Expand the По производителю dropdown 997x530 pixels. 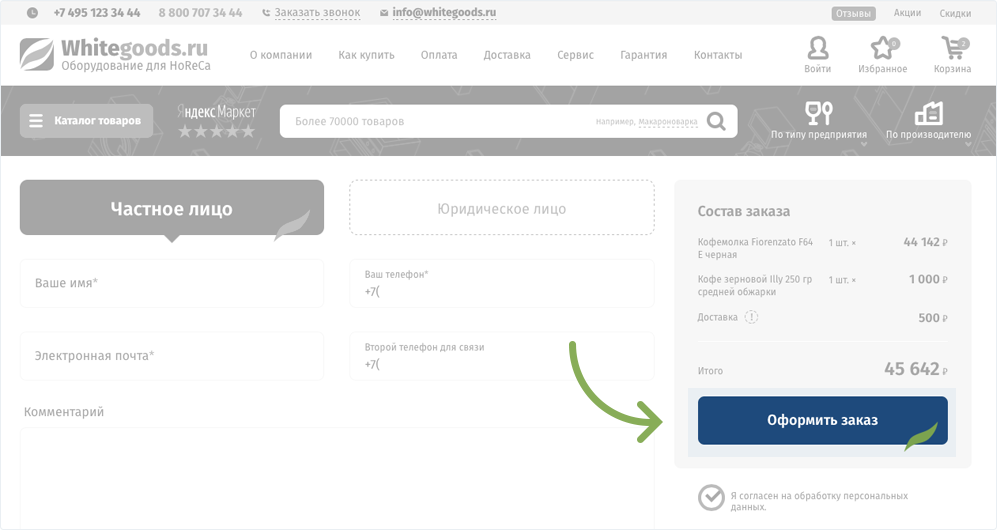coord(928,120)
